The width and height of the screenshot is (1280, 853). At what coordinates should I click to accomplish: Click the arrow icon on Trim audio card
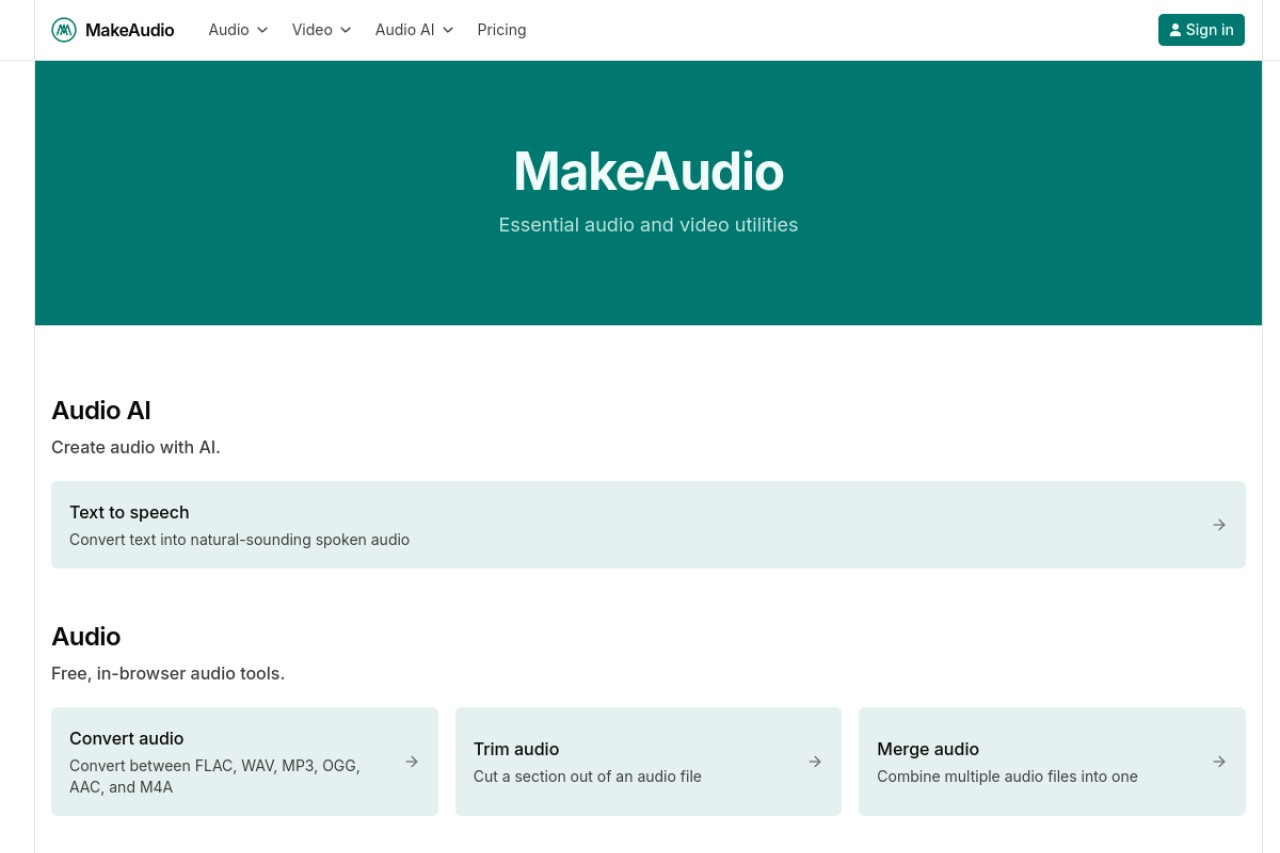pos(815,762)
